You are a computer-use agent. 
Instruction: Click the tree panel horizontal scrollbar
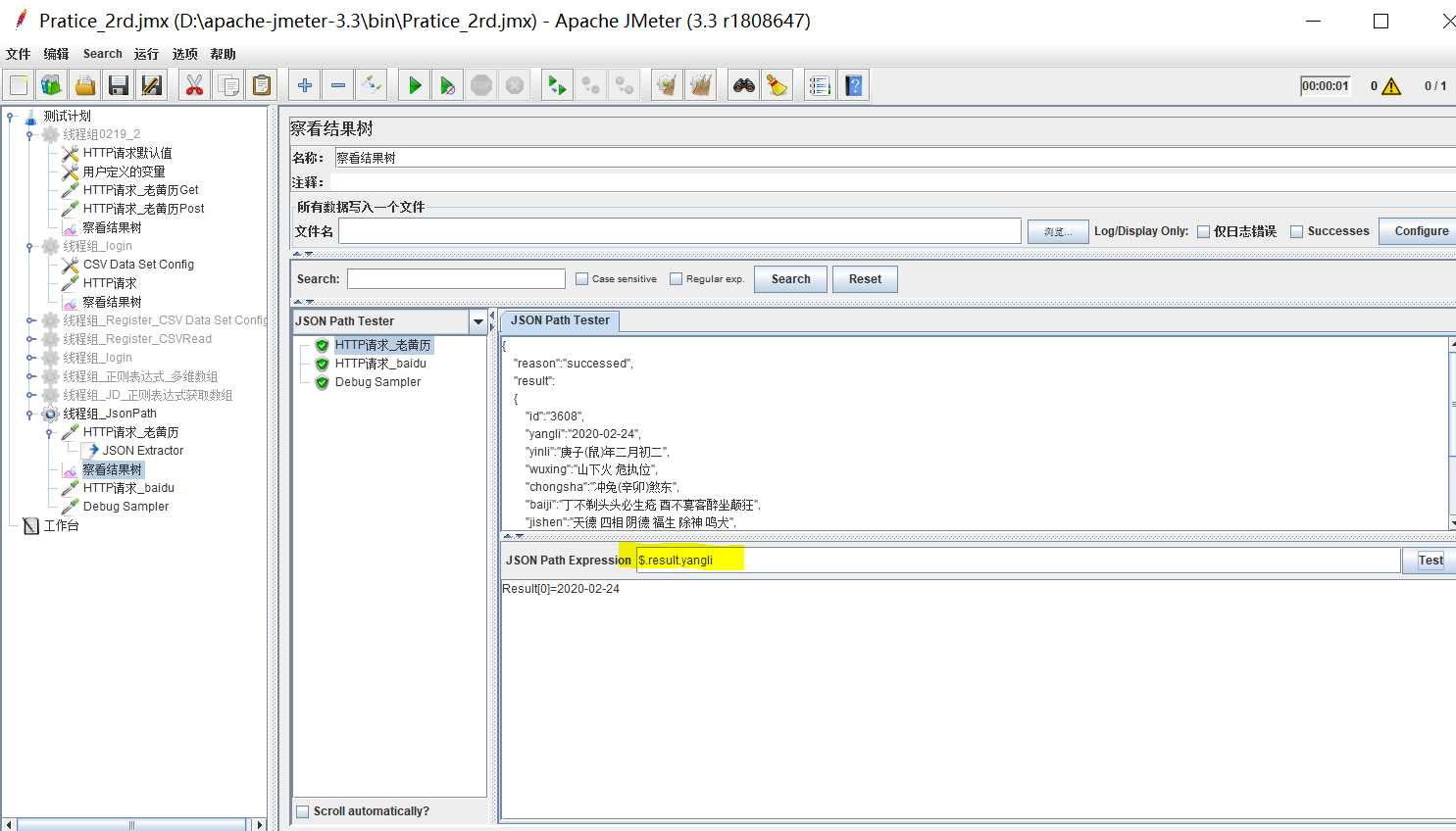pyautogui.click(x=131, y=825)
